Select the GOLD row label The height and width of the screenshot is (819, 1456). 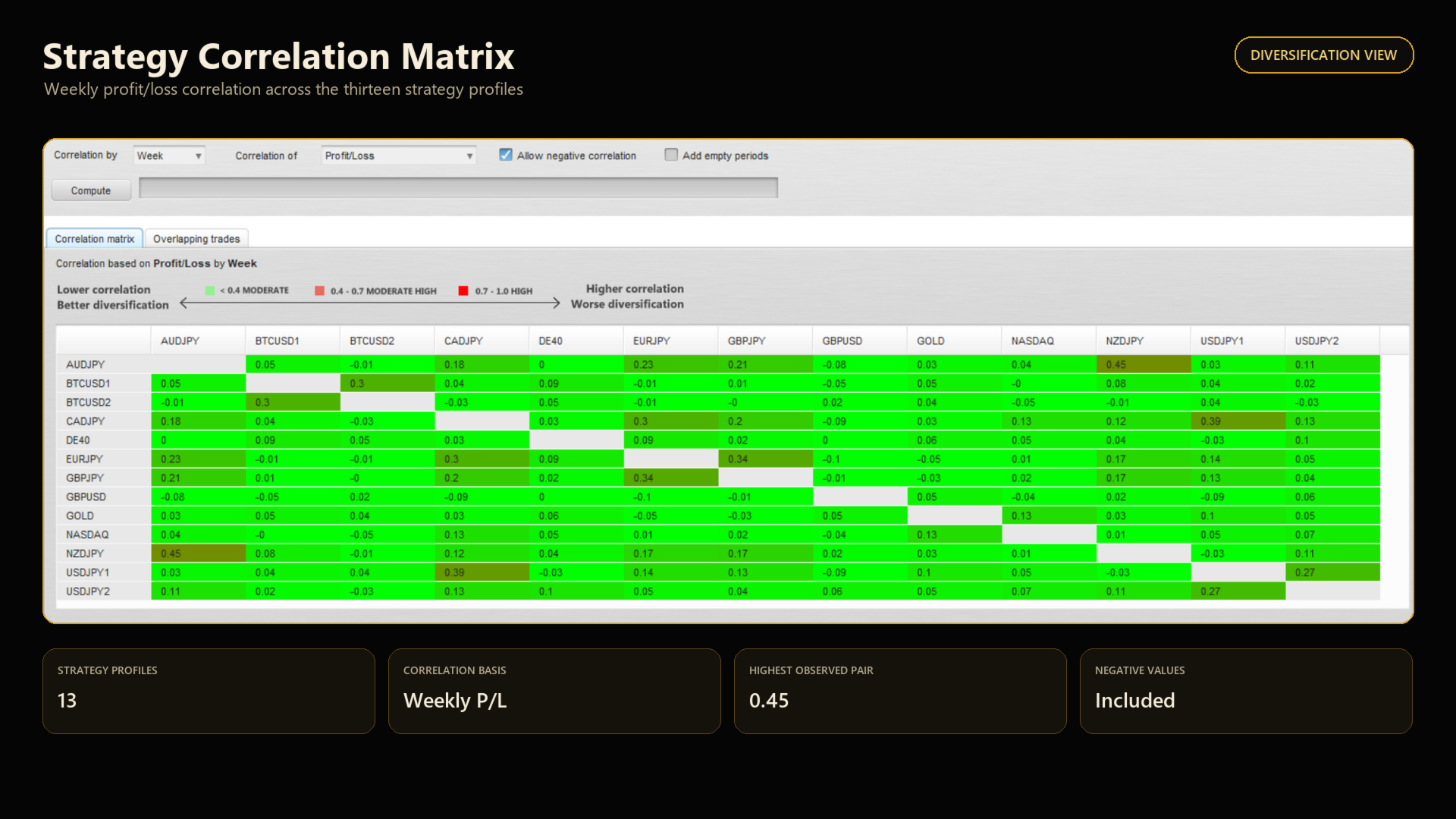pos(80,516)
